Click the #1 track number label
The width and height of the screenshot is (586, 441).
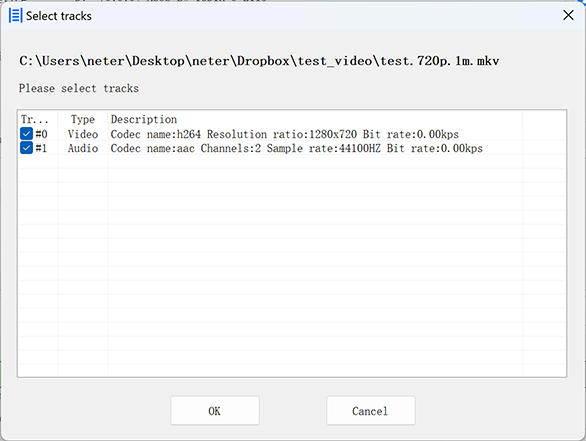[x=41, y=148]
